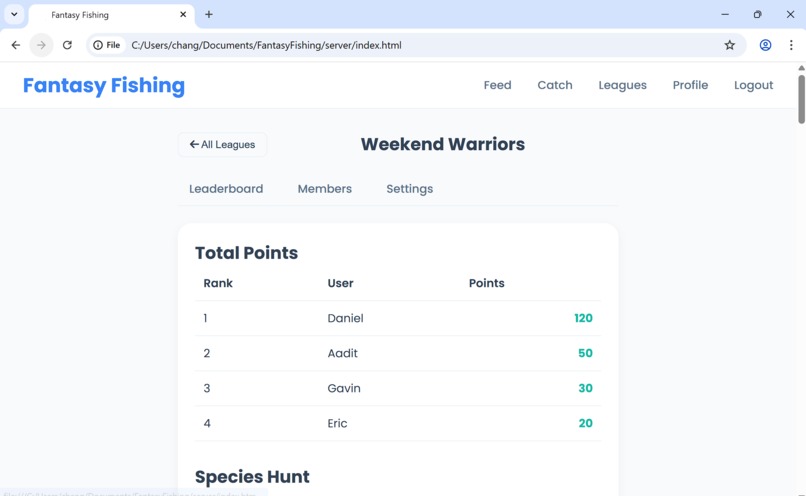Click the Points column header
Viewport: 806px width, 496px height.
(486, 283)
